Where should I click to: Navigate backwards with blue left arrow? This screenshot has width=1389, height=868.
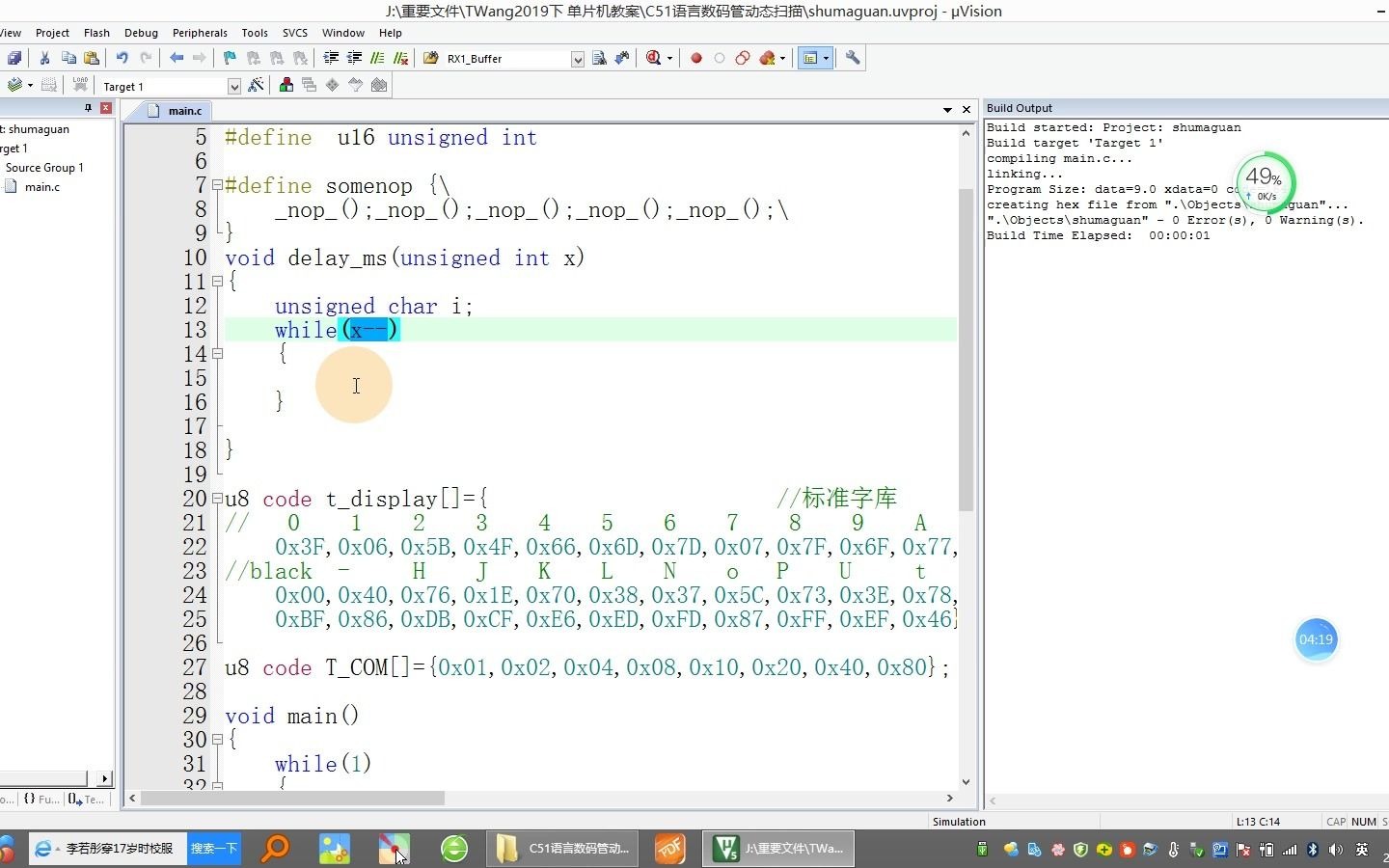[x=177, y=58]
